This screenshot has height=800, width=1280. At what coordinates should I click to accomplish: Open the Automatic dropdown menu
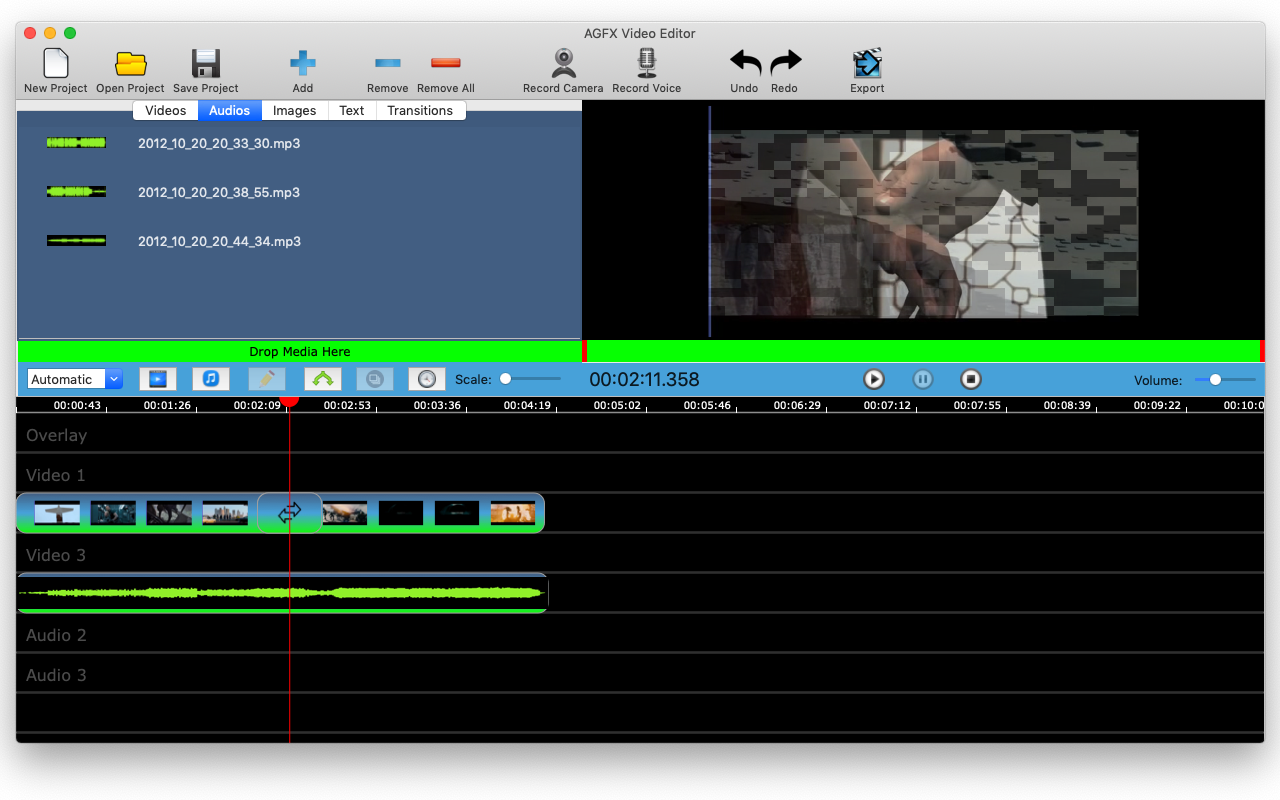tap(75, 379)
